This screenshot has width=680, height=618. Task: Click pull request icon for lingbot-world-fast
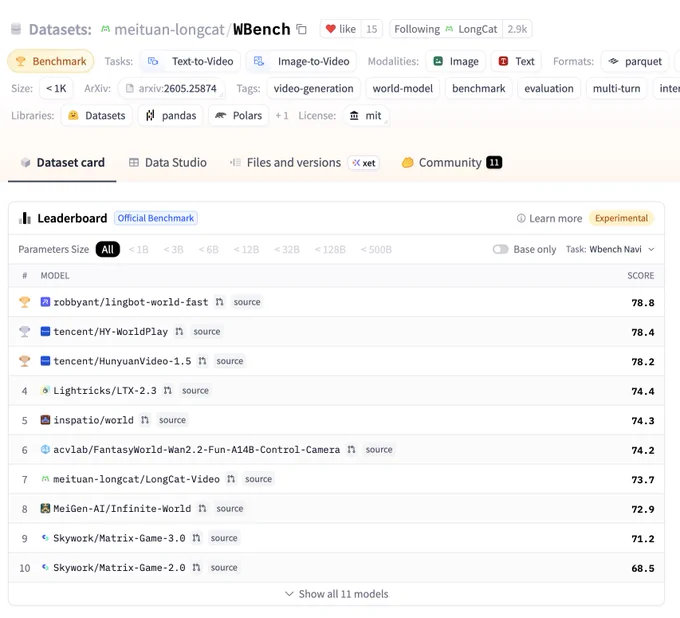pos(219,302)
